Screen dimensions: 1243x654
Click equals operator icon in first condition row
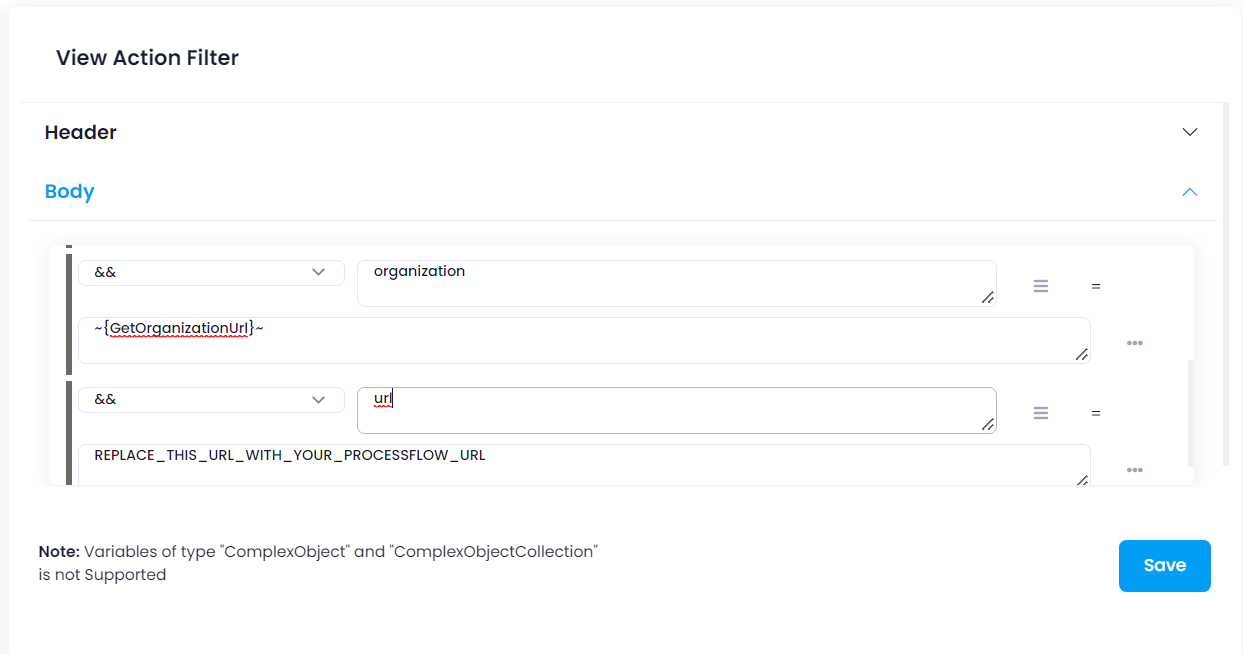coord(1096,285)
